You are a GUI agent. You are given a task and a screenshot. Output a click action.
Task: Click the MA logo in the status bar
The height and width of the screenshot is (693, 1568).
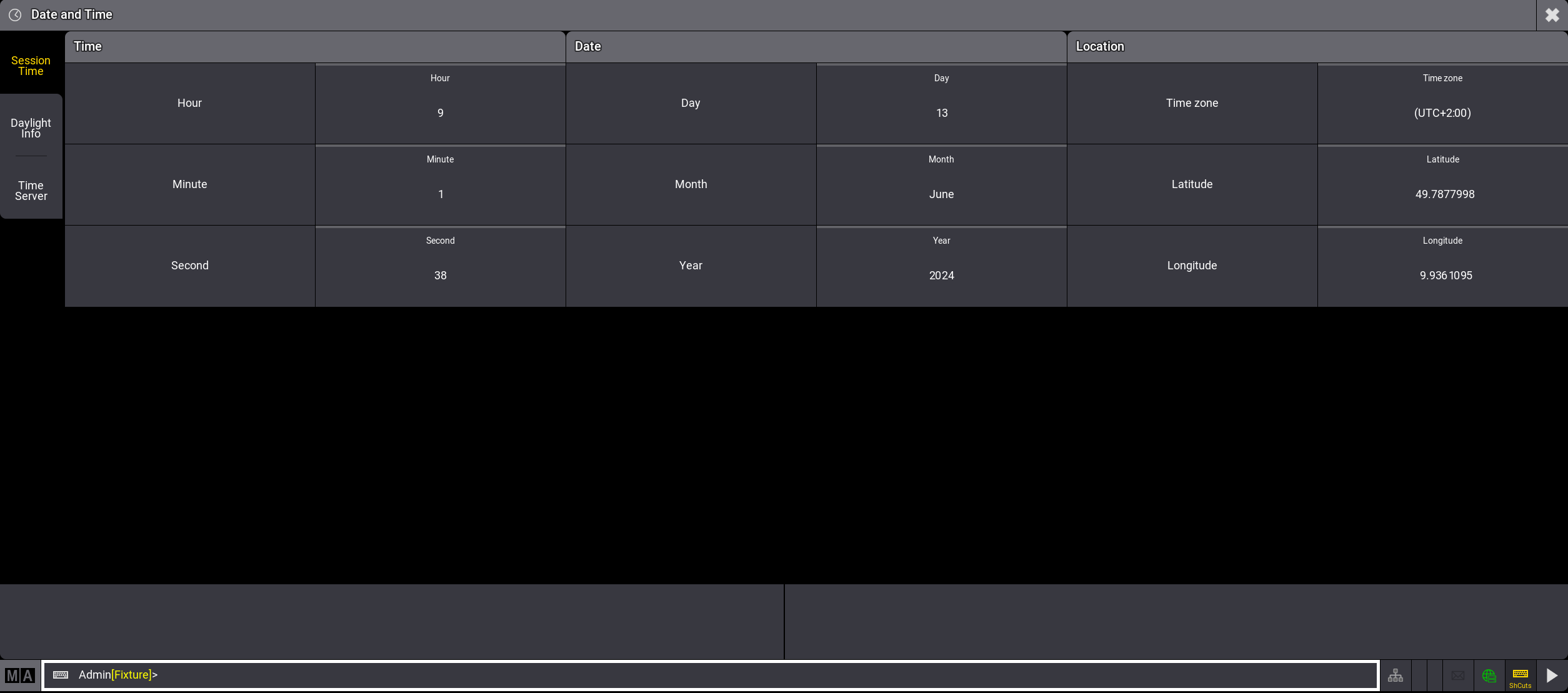click(x=19, y=675)
